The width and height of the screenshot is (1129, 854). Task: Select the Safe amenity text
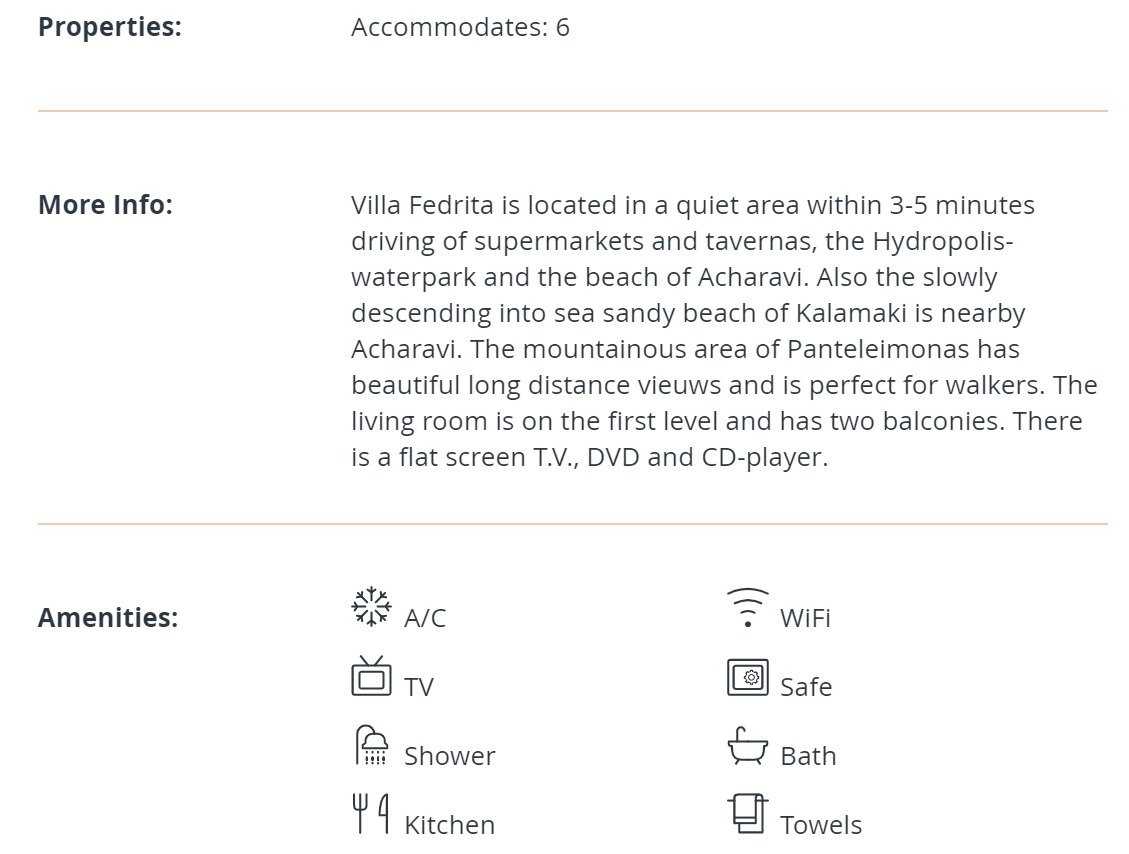point(806,687)
